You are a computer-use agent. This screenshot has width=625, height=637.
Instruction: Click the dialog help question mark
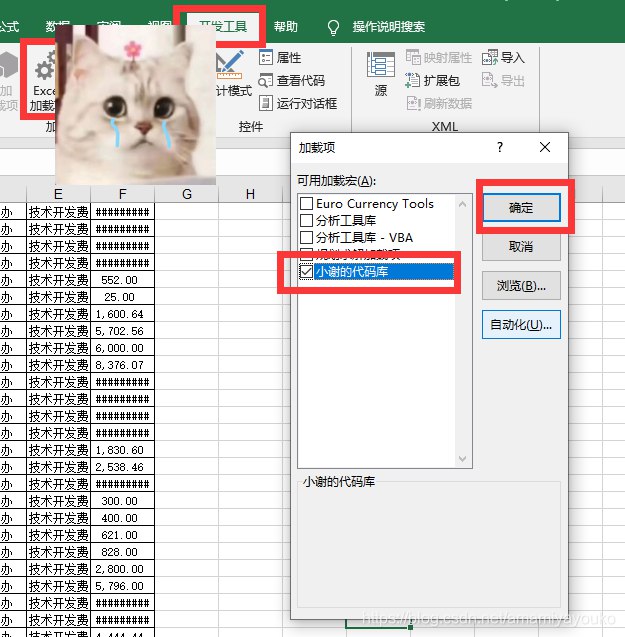pyautogui.click(x=500, y=147)
